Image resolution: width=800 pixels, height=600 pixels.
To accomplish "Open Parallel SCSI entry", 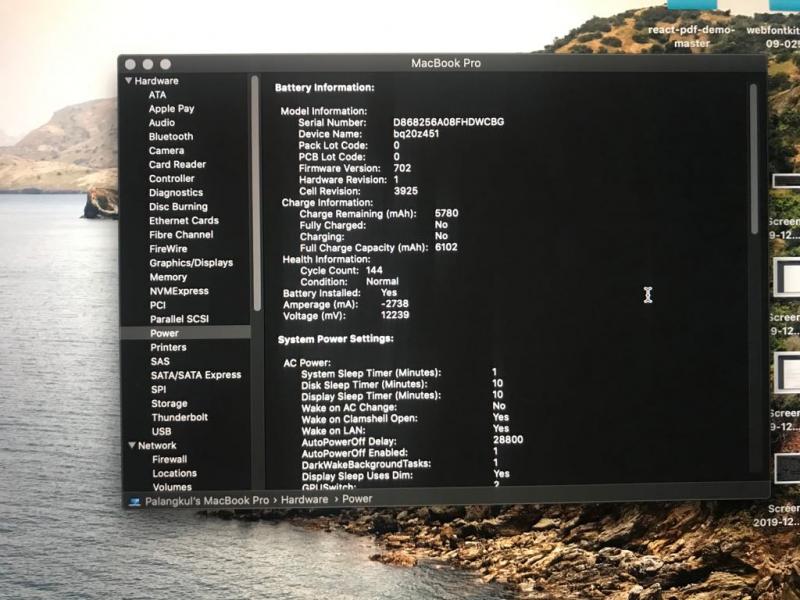I will [x=179, y=319].
